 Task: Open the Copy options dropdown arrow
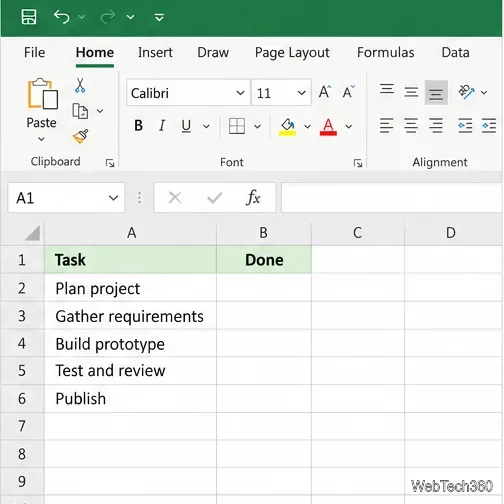[x=100, y=111]
